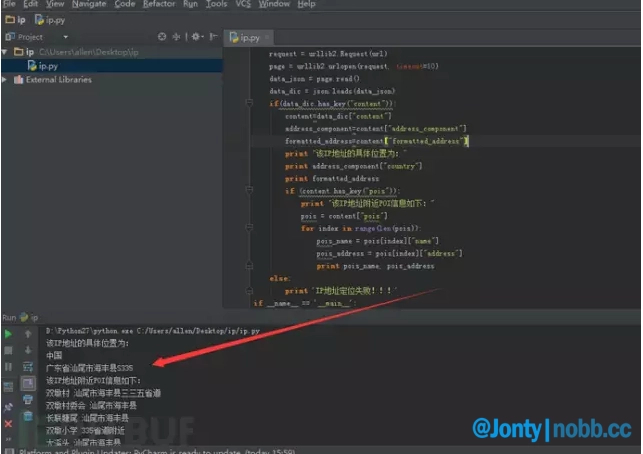643x454 pixels.
Task: Select ip.py in the project tree
Action: pos(46,65)
